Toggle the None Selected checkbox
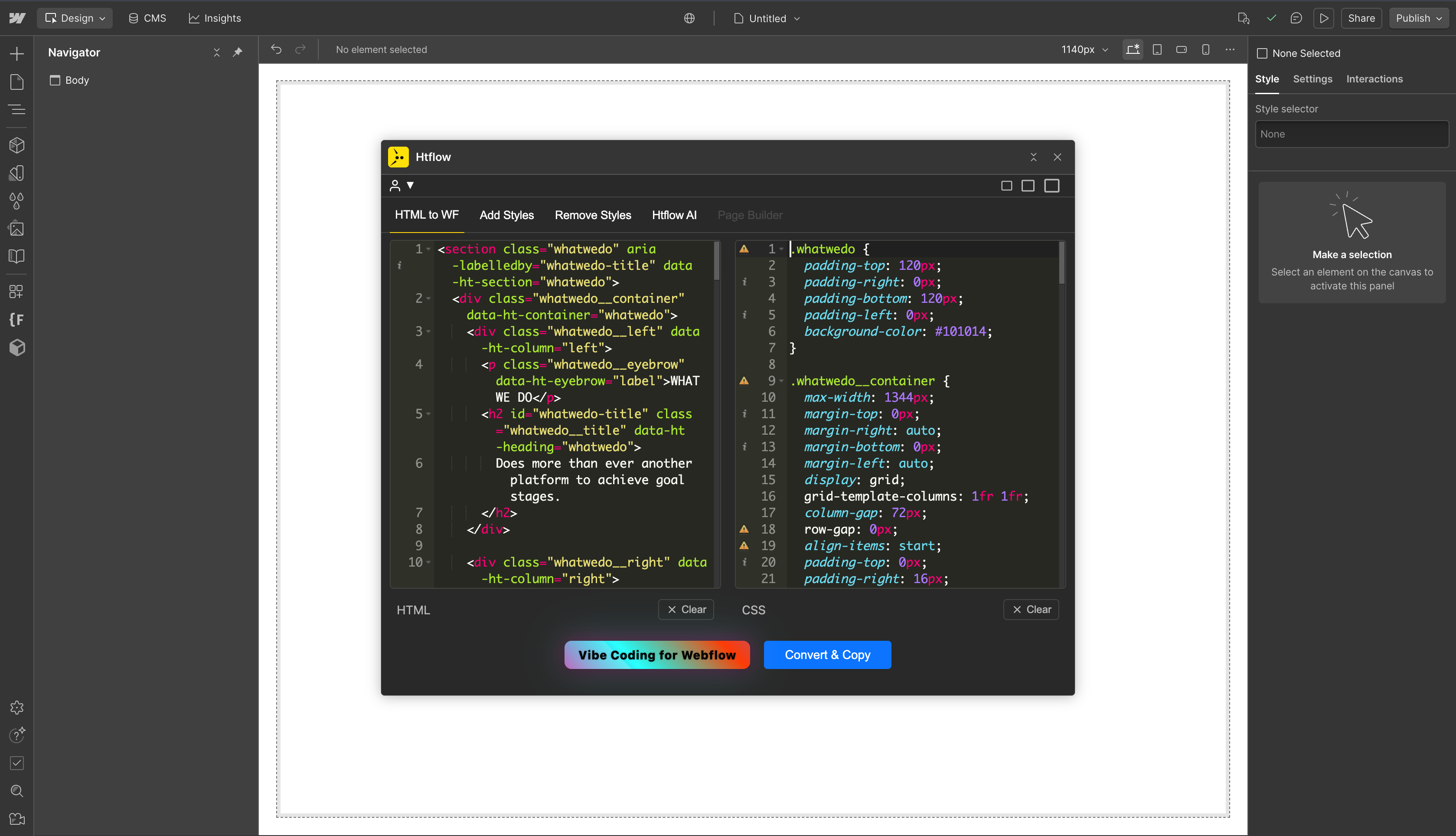Image resolution: width=1456 pixels, height=836 pixels. 1262,53
